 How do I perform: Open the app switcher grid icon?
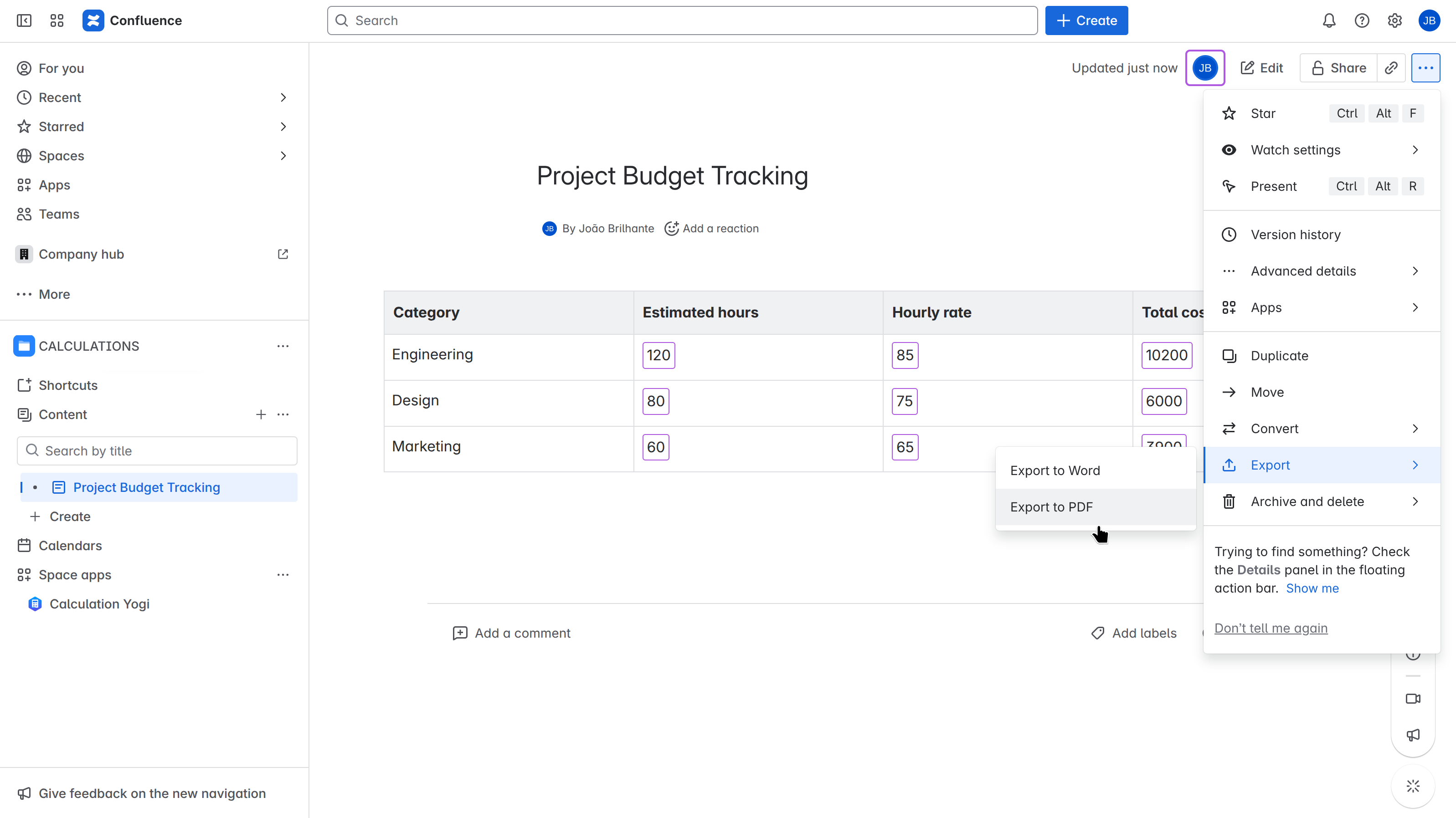pos(57,21)
